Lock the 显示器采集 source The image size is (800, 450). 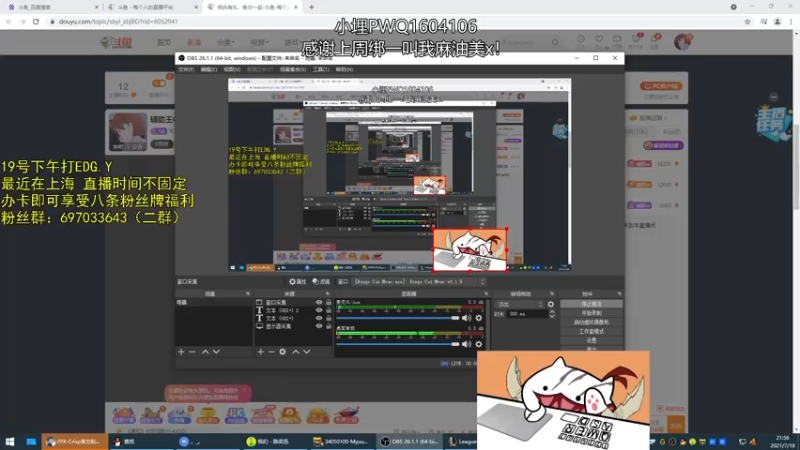pyautogui.click(x=329, y=326)
